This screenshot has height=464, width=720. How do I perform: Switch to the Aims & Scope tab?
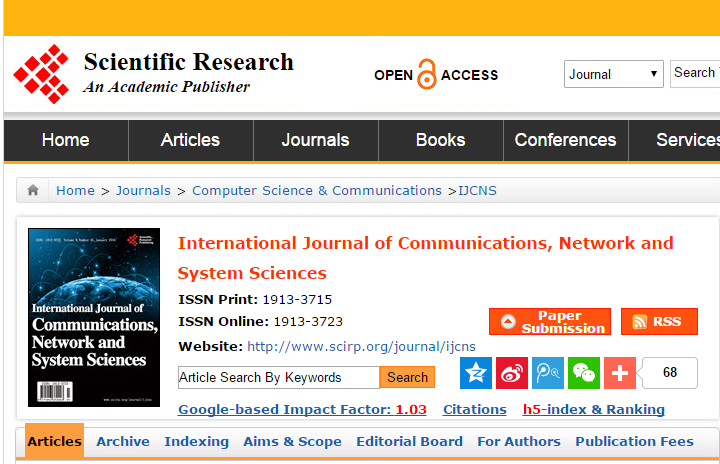(x=292, y=441)
